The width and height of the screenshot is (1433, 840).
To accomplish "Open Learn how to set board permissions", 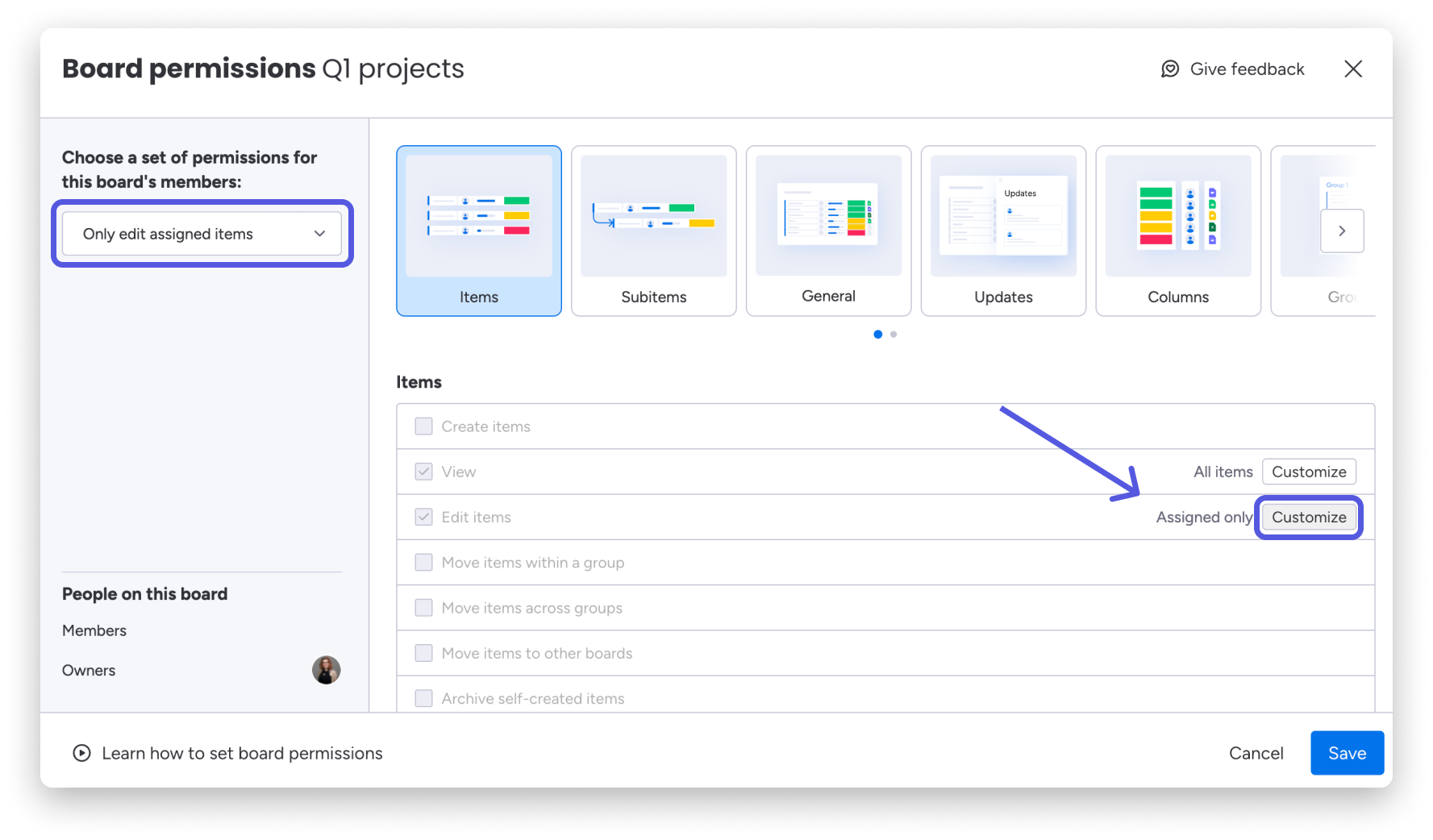I will pyautogui.click(x=242, y=753).
